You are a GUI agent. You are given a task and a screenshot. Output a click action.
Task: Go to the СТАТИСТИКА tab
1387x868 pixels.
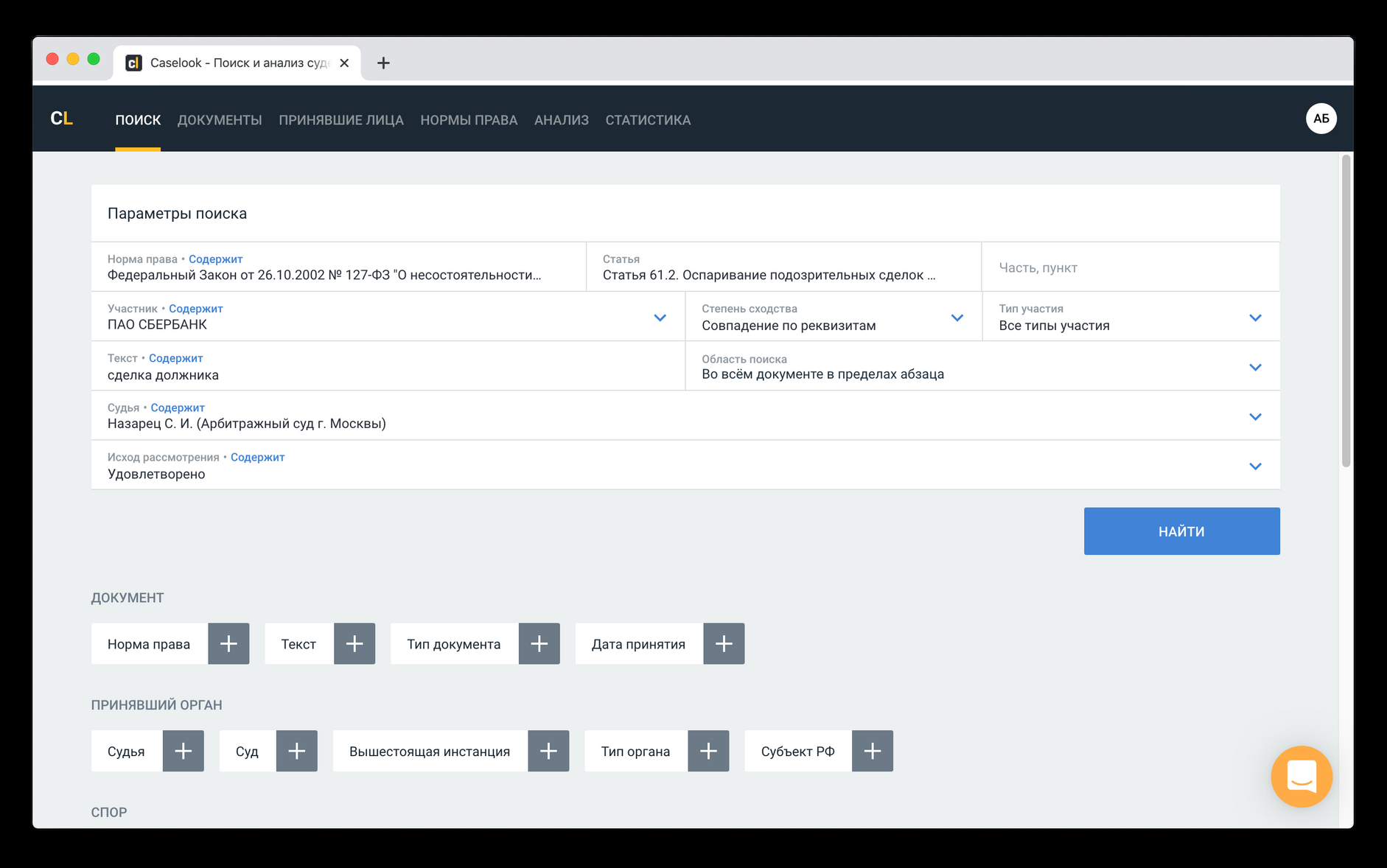648,119
